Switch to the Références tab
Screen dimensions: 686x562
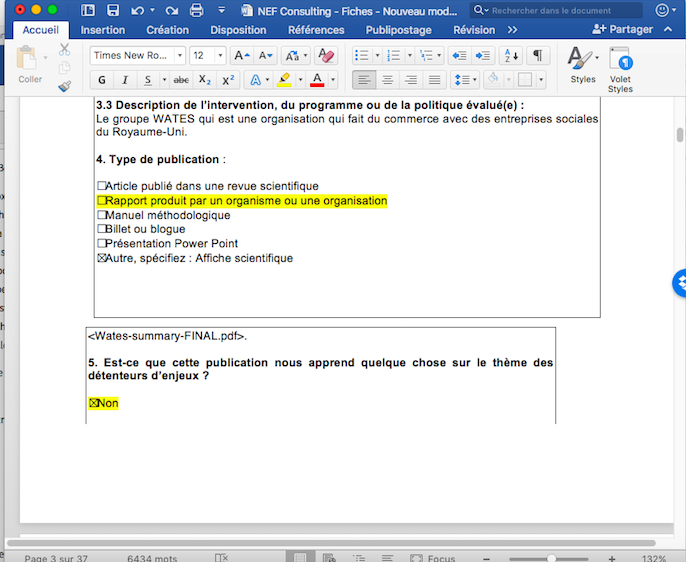(x=316, y=30)
